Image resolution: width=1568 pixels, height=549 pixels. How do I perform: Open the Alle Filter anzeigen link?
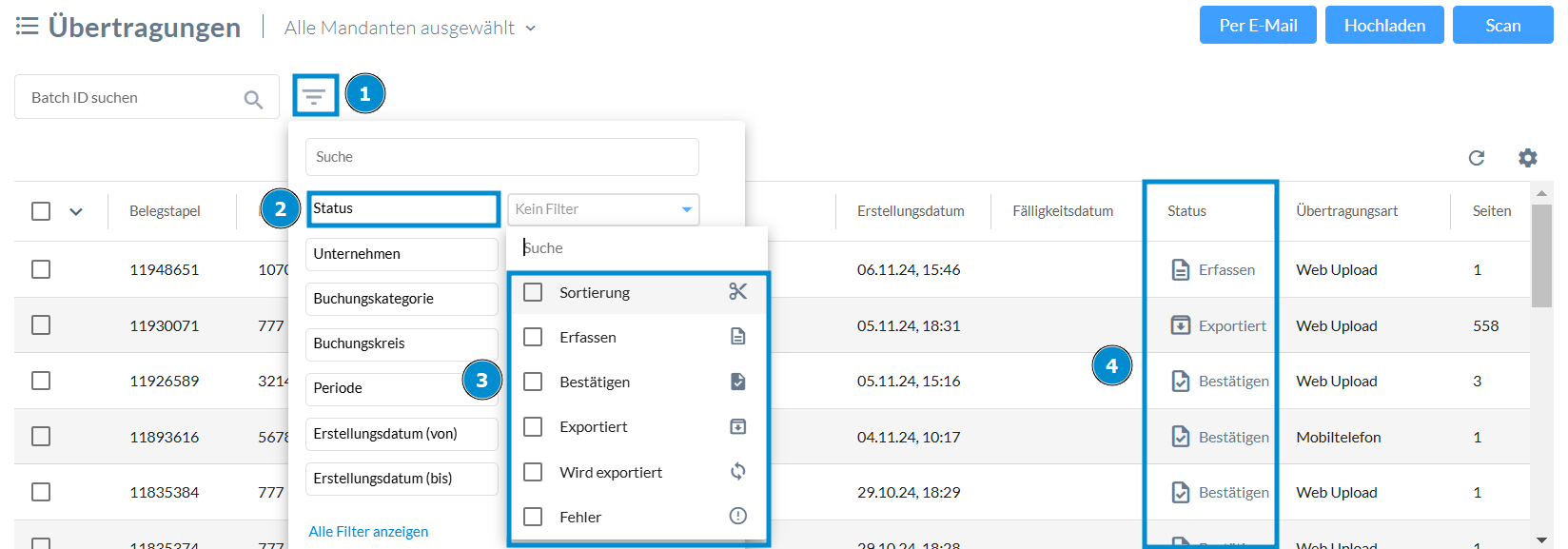point(368,532)
